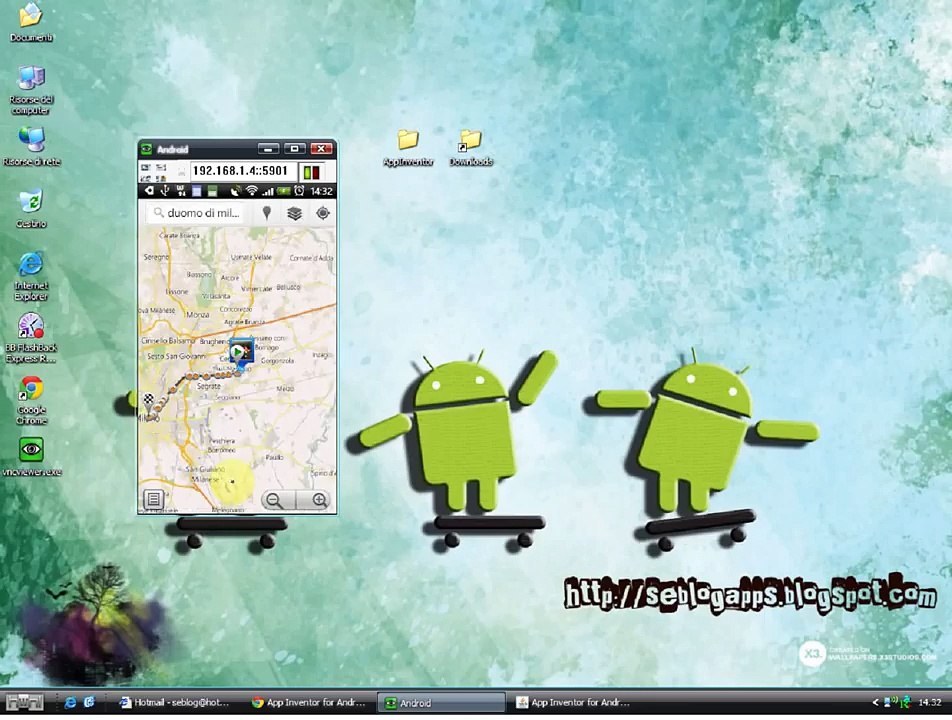Maximize the Android VNC window

pyautogui.click(x=294, y=149)
